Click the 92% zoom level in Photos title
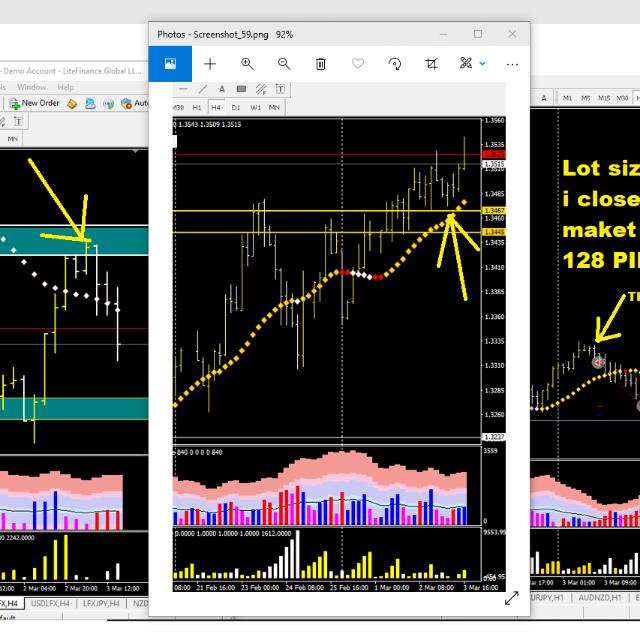The image size is (640, 640). tap(284, 35)
